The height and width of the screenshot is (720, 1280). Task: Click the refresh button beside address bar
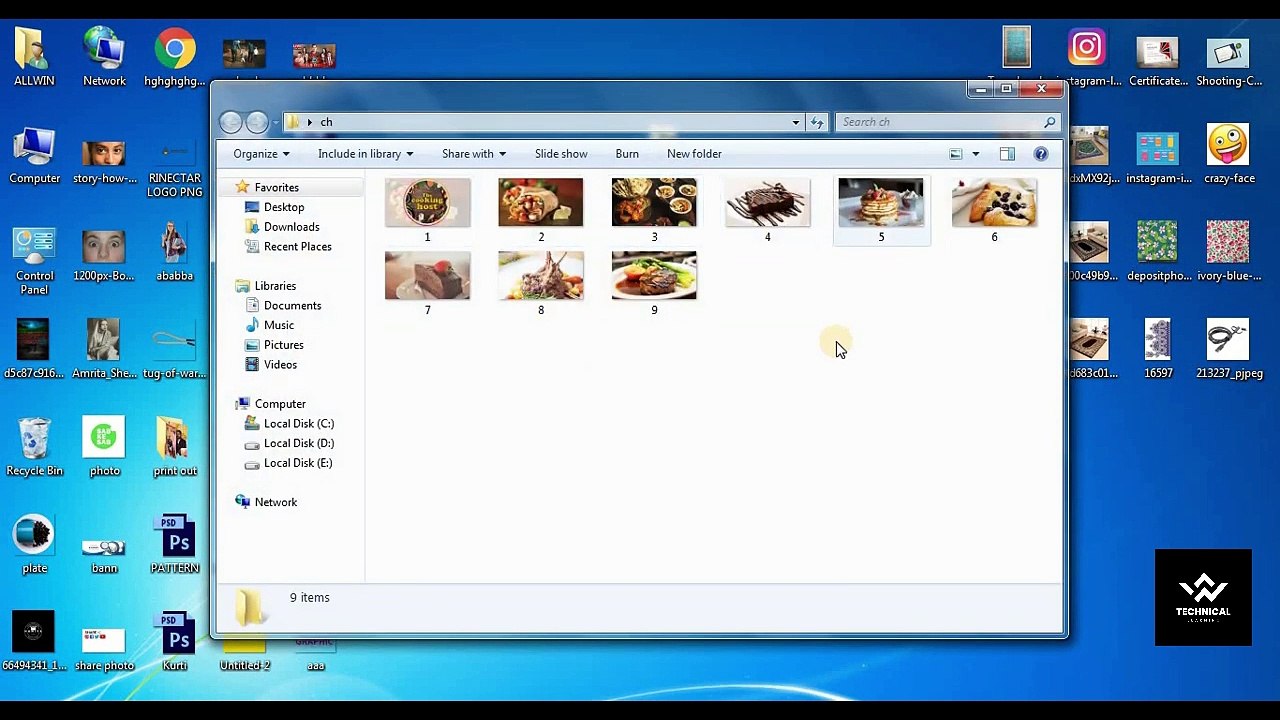[x=817, y=122]
